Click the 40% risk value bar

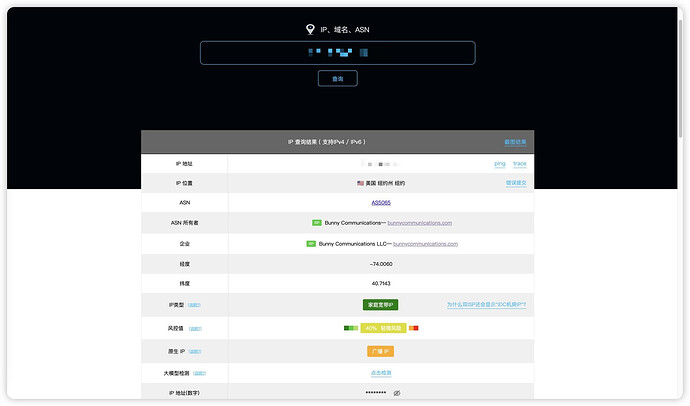(383, 328)
